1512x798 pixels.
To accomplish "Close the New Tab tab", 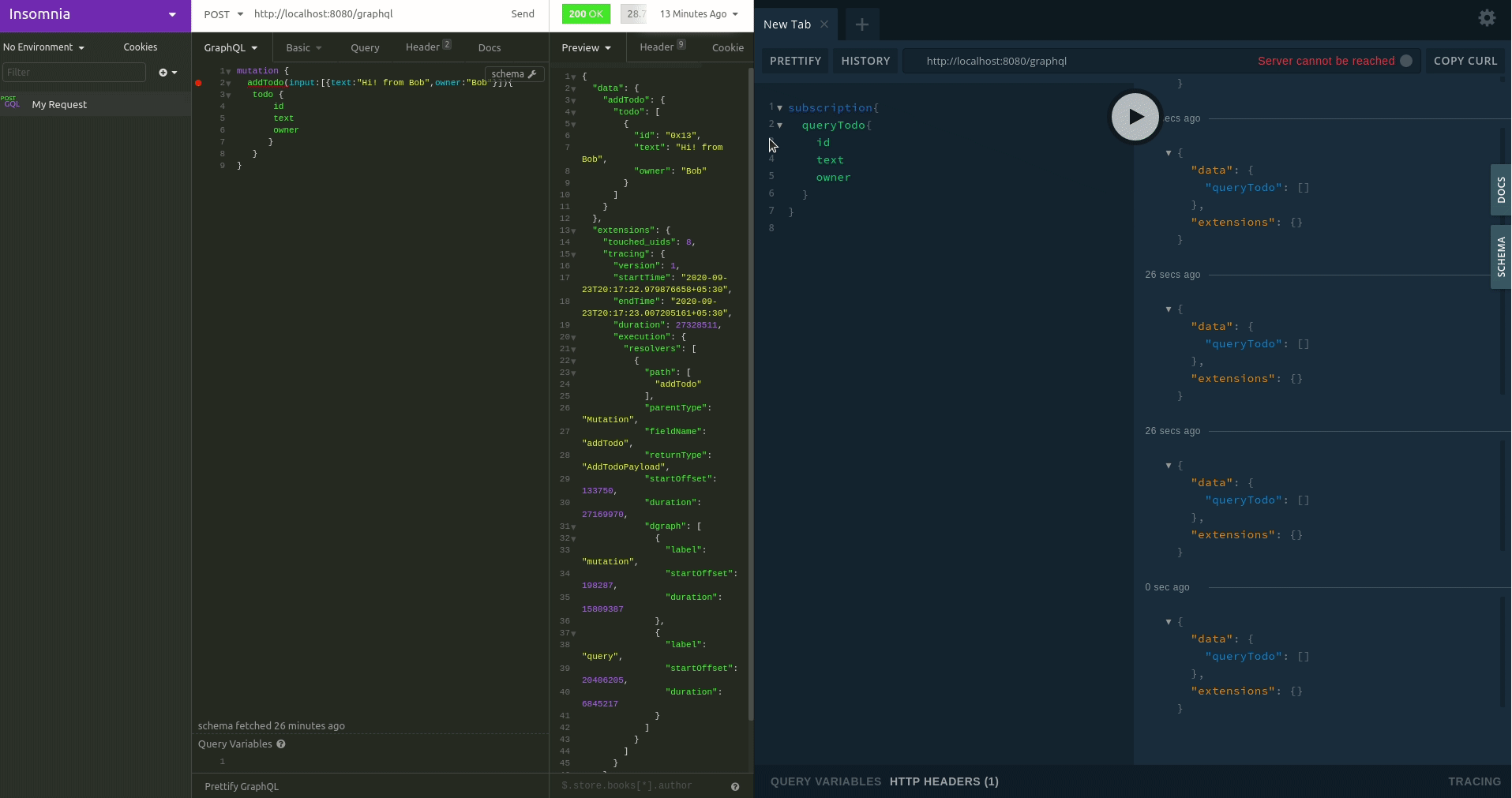I will point(824,24).
